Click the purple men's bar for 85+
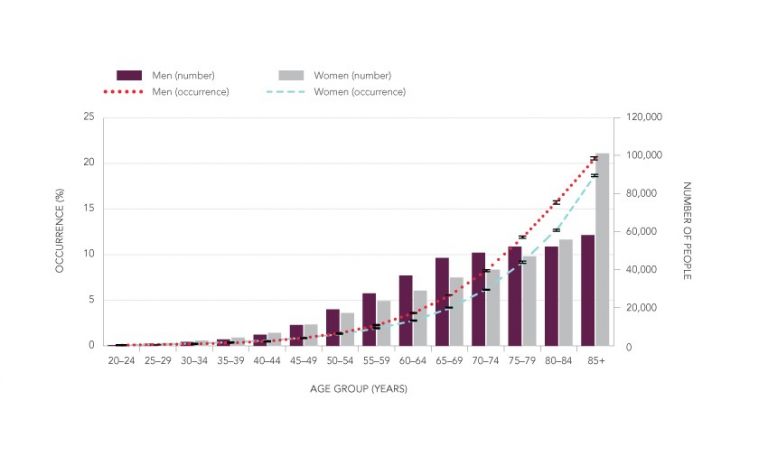The width and height of the screenshot is (768, 475). 588,290
